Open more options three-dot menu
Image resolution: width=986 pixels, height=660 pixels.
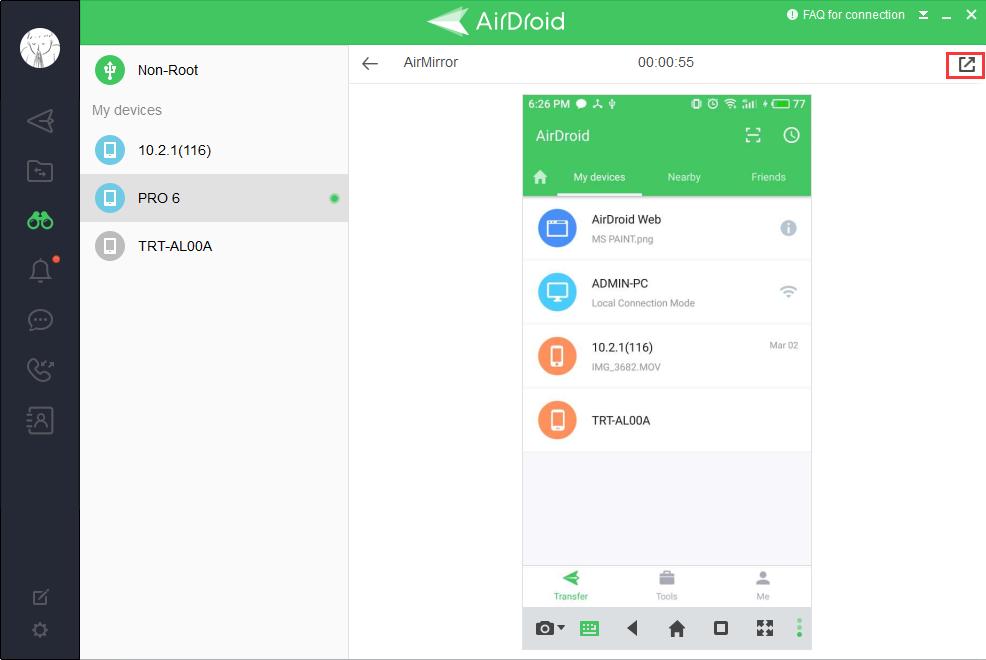799,628
